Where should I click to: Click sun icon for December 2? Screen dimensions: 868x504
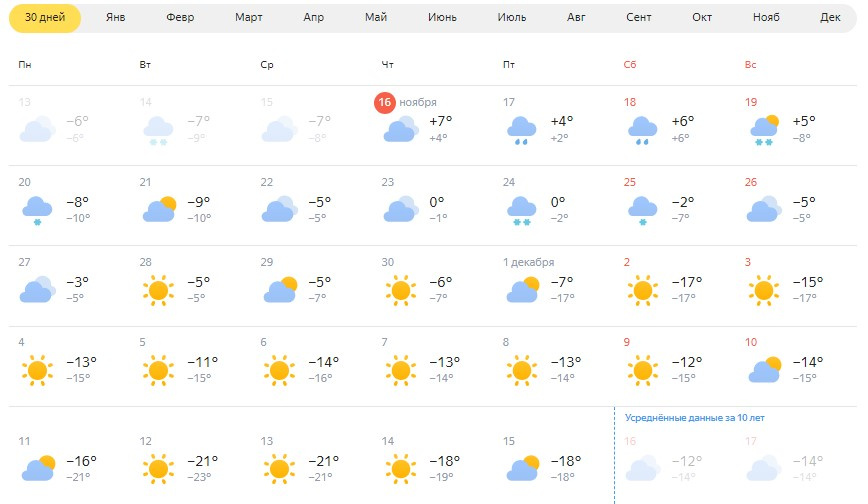pos(643,290)
